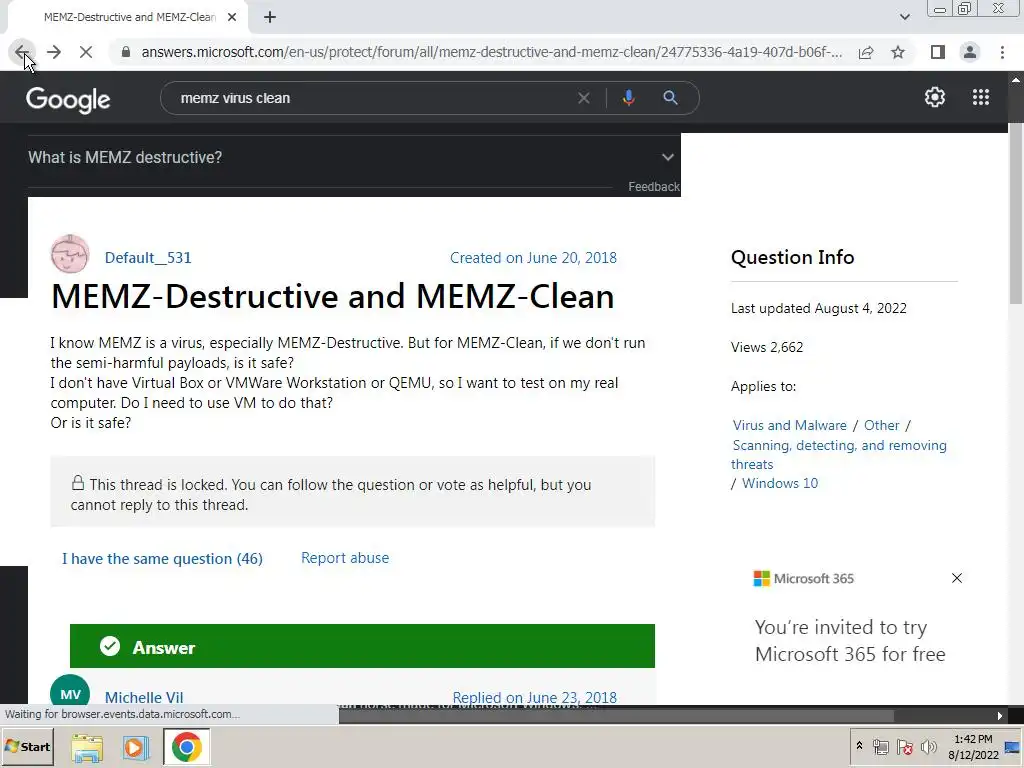Viewport: 1024px width, 768px height.
Task: Open the Default__531 user profile link
Action: point(148,258)
